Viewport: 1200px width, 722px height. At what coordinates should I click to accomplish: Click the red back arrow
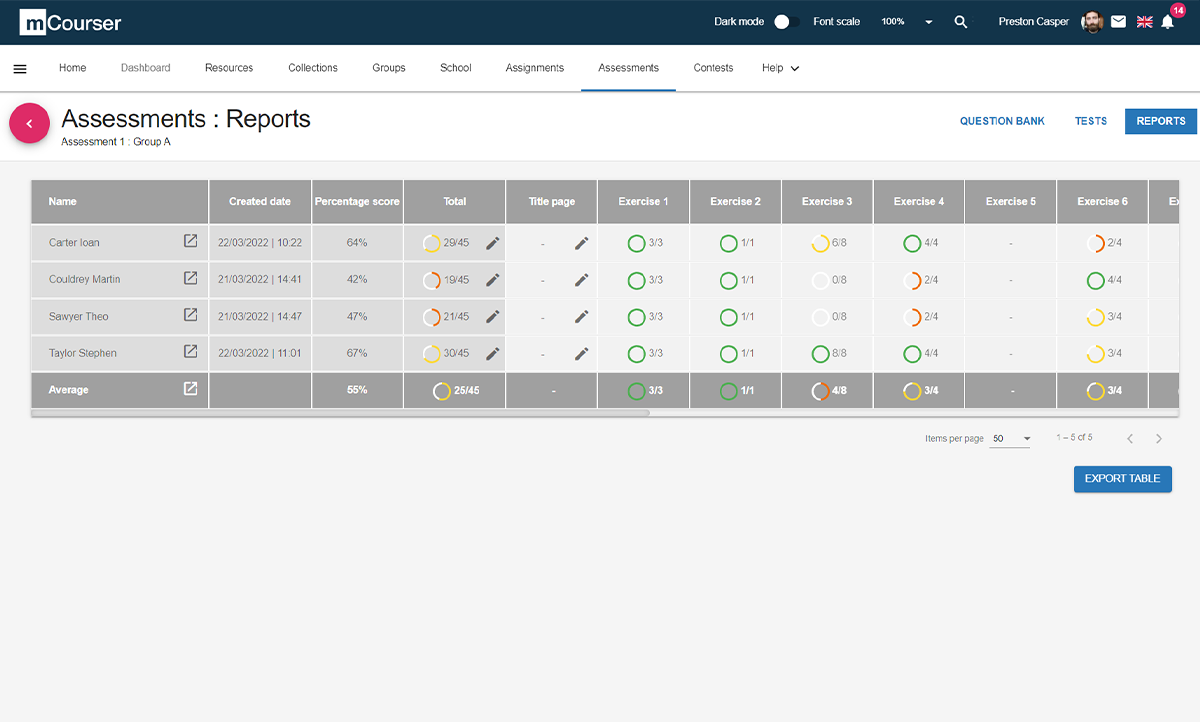tap(29, 123)
